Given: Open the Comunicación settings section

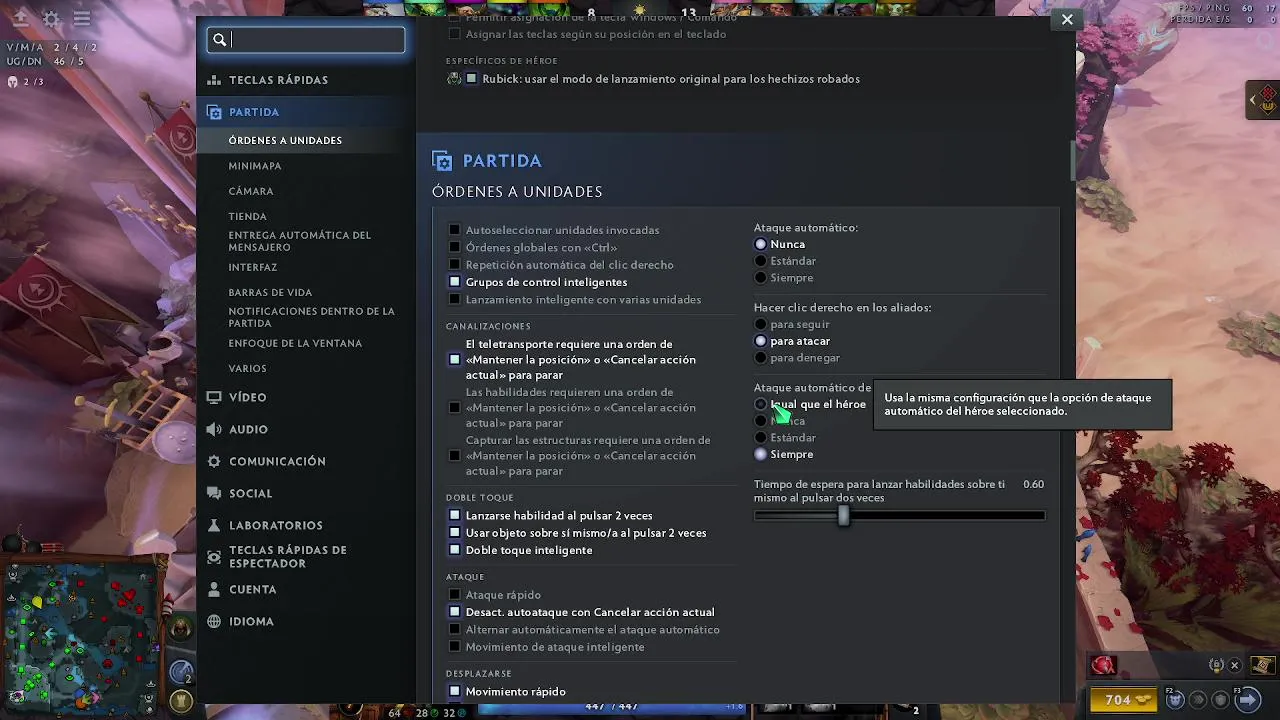Looking at the screenshot, I should point(277,461).
